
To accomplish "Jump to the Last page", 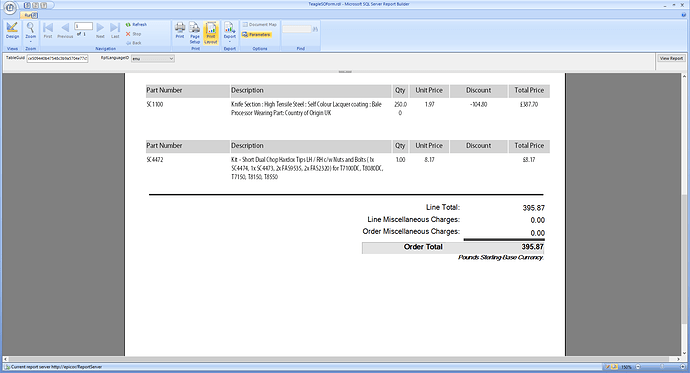I will click(115, 30).
